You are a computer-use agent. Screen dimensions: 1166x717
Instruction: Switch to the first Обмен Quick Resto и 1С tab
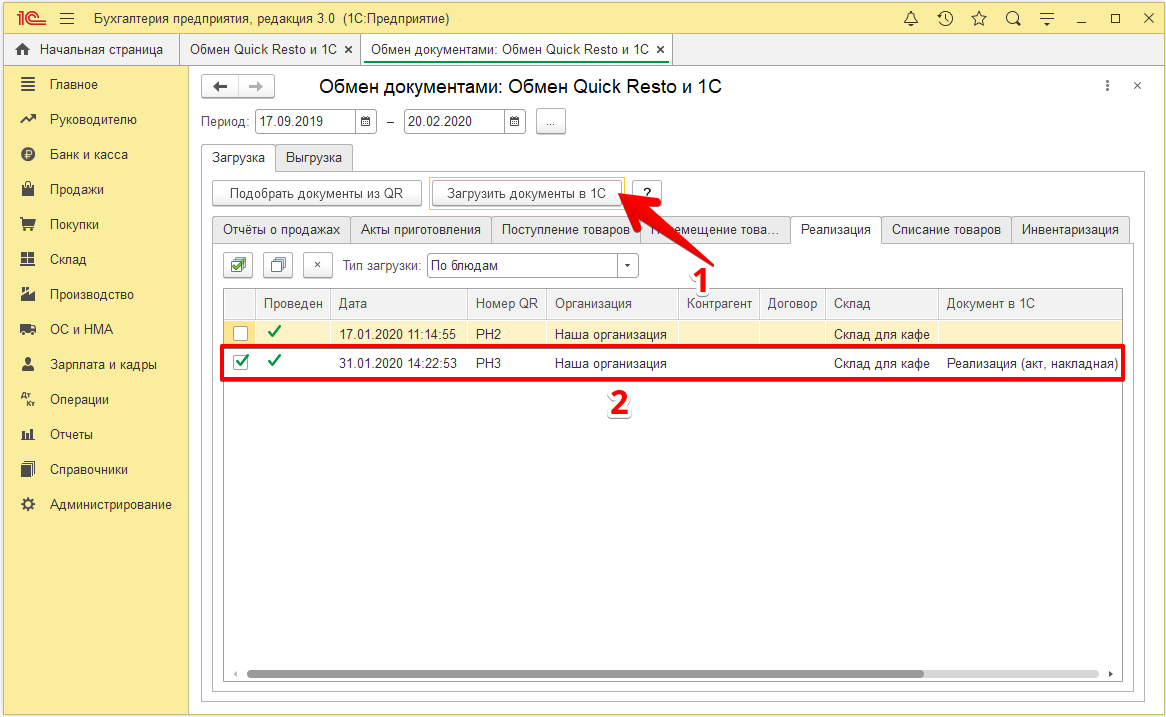[x=263, y=50]
